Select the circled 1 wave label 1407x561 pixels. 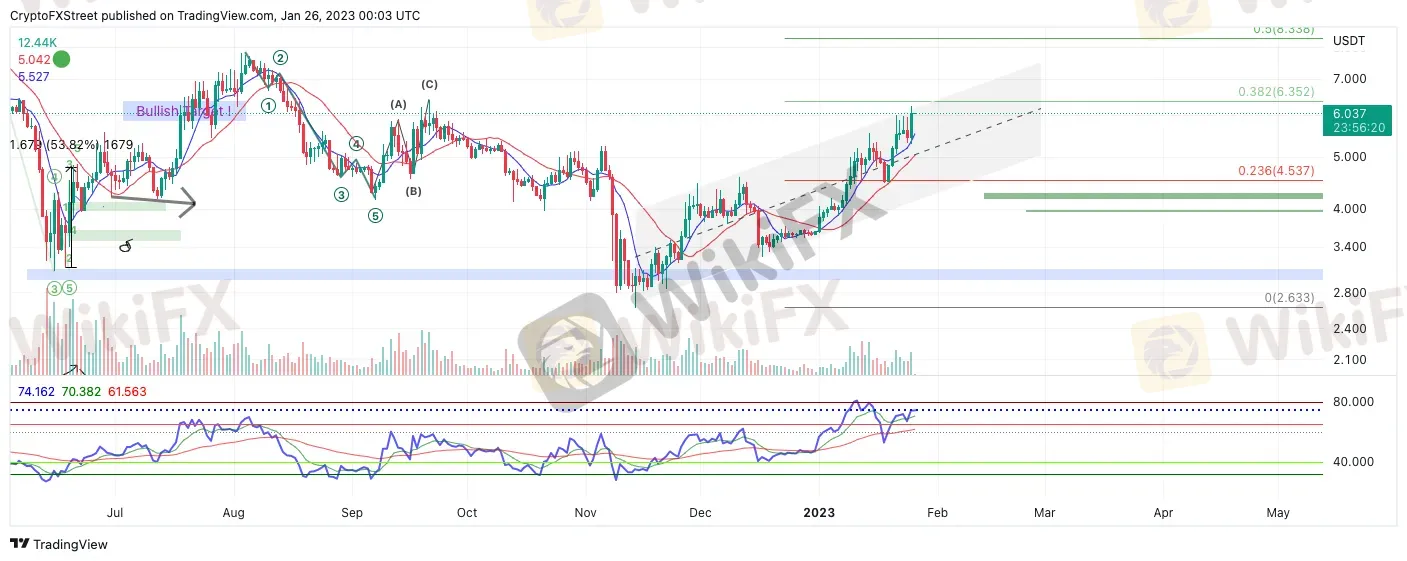pos(268,105)
